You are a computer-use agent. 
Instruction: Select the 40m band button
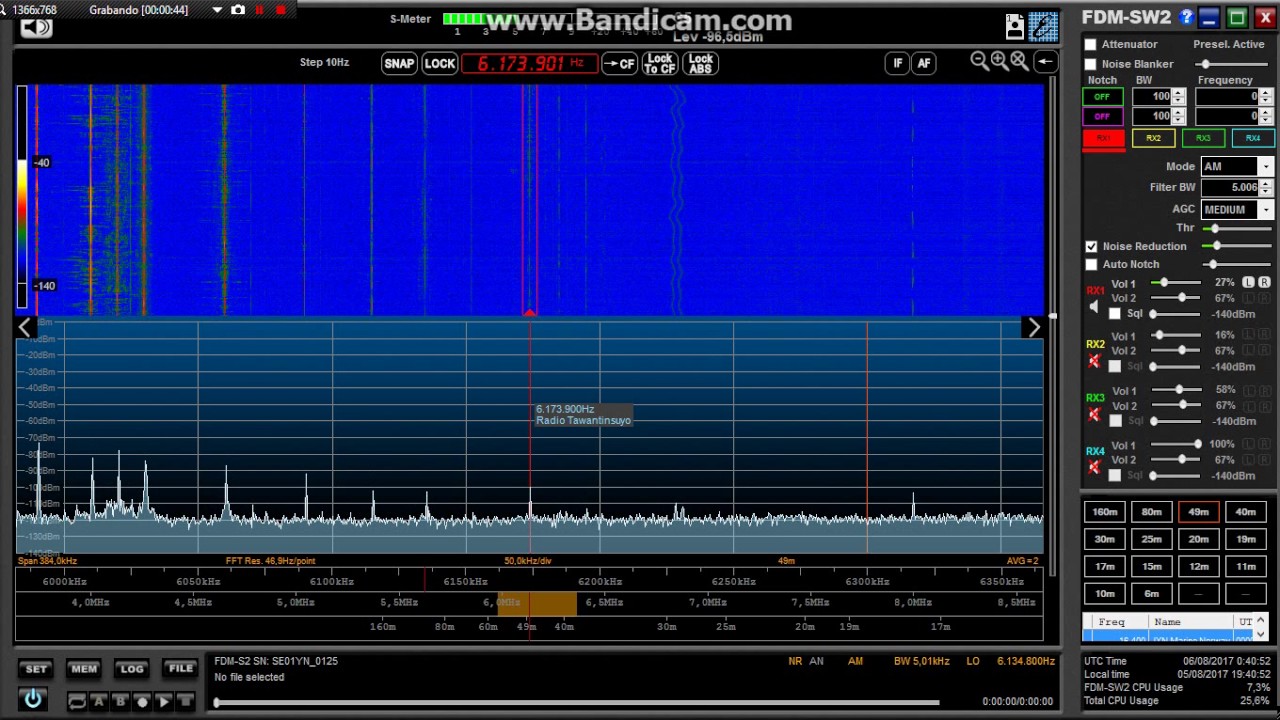click(x=1245, y=512)
